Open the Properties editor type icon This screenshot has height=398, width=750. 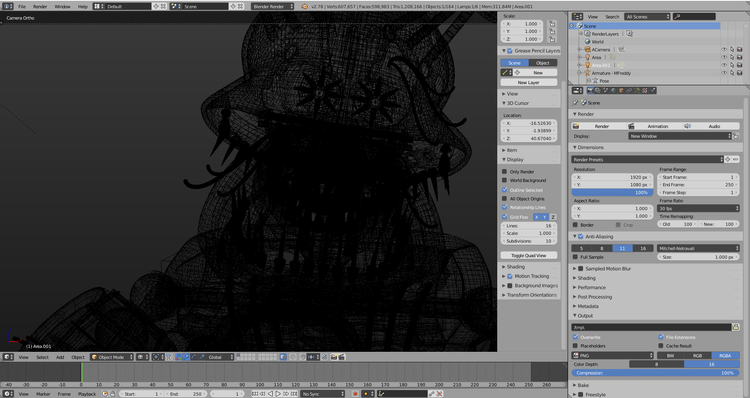[577, 90]
